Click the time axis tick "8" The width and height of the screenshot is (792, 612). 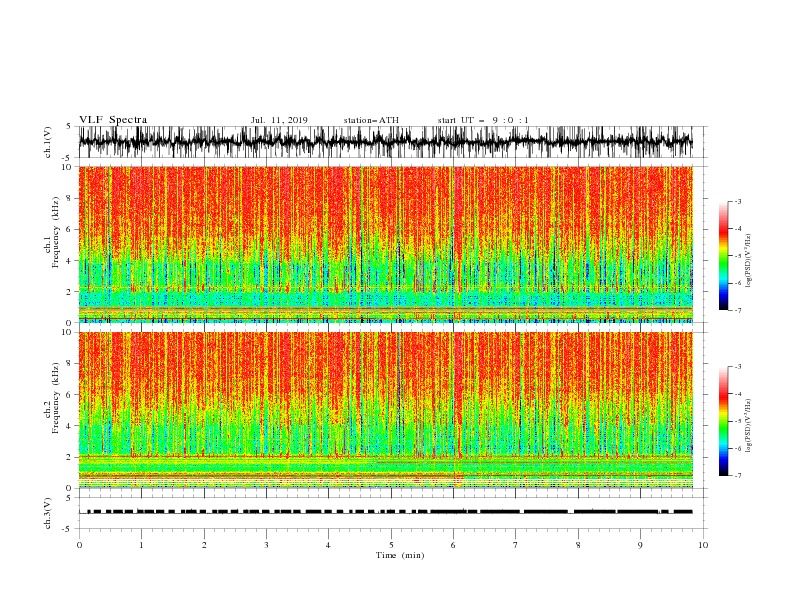[578, 545]
